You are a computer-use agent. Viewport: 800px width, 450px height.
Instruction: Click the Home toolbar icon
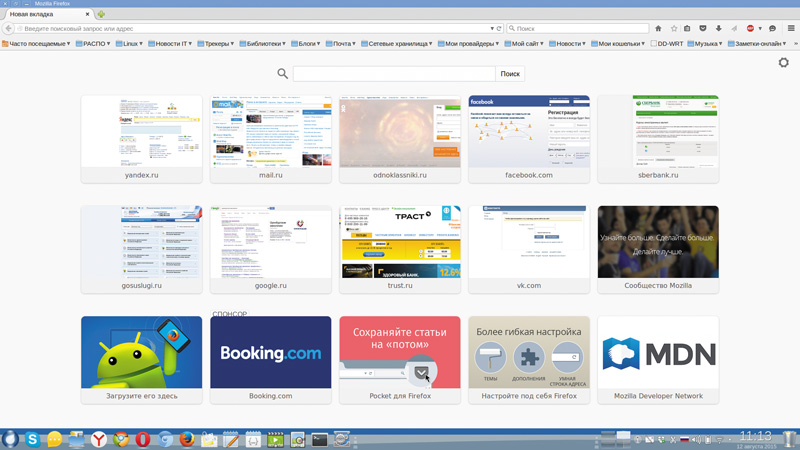pos(658,29)
